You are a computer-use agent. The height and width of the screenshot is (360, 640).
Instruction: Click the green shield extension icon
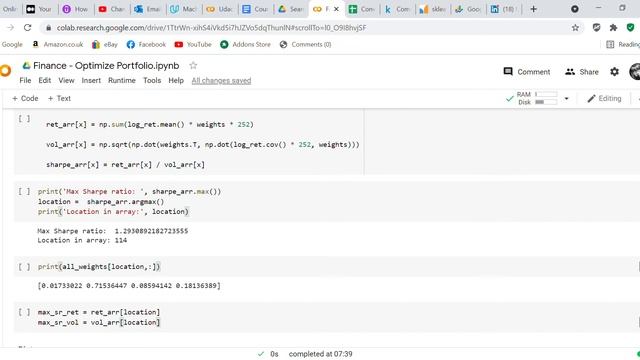[x=630, y=28]
